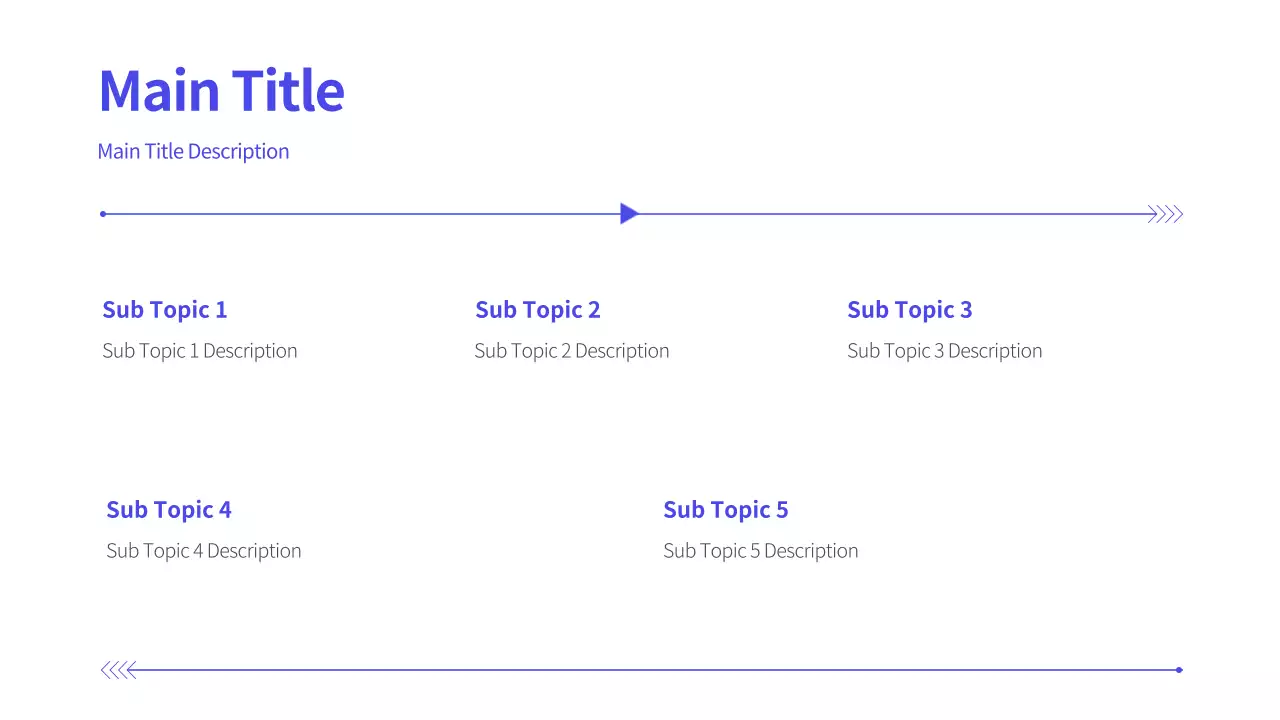This screenshot has height=720, width=1280.
Task: Select the Sub Topic 4 heading
Action: click(x=168, y=510)
